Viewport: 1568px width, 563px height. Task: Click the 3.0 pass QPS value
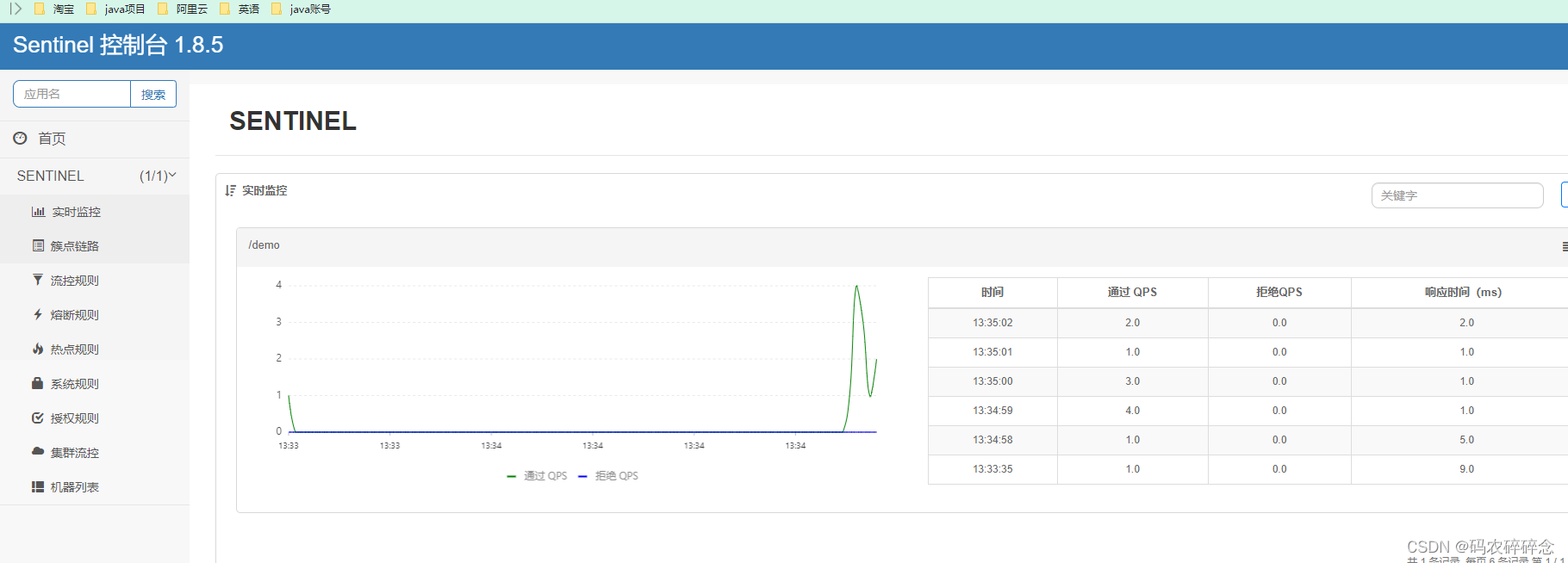tap(1132, 381)
